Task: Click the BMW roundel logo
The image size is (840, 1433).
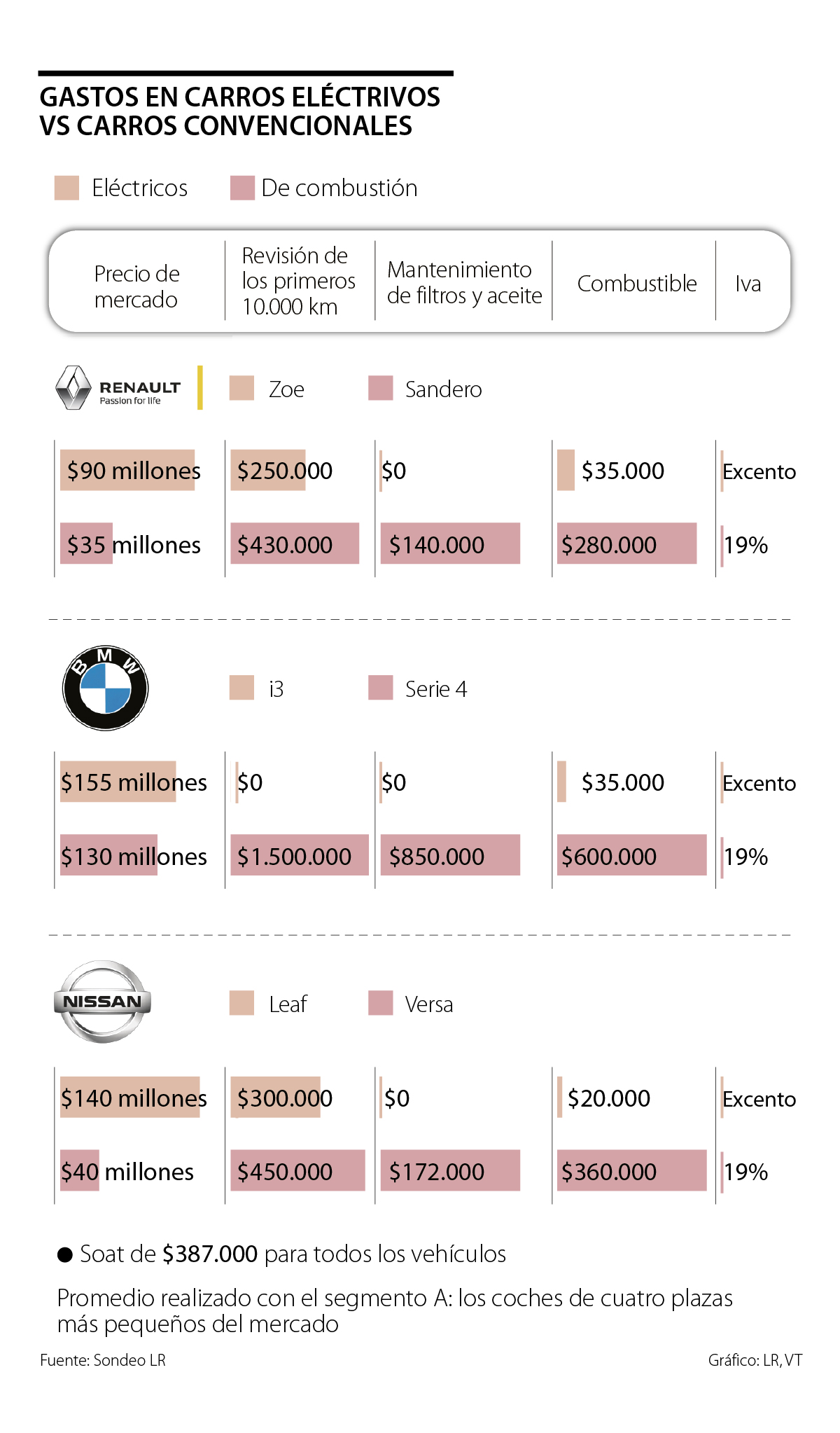Action: (106, 688)
